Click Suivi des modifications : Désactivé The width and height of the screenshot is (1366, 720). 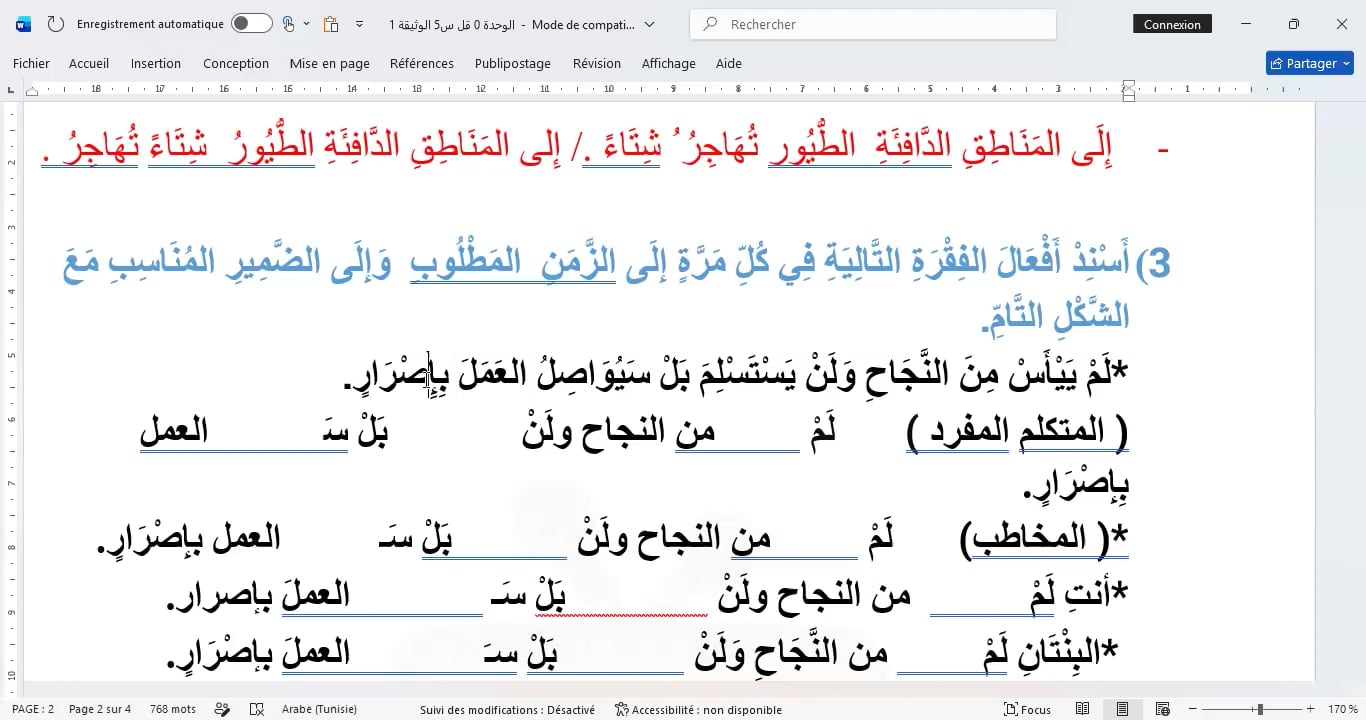pyautogui.click(x=507, y=709)
